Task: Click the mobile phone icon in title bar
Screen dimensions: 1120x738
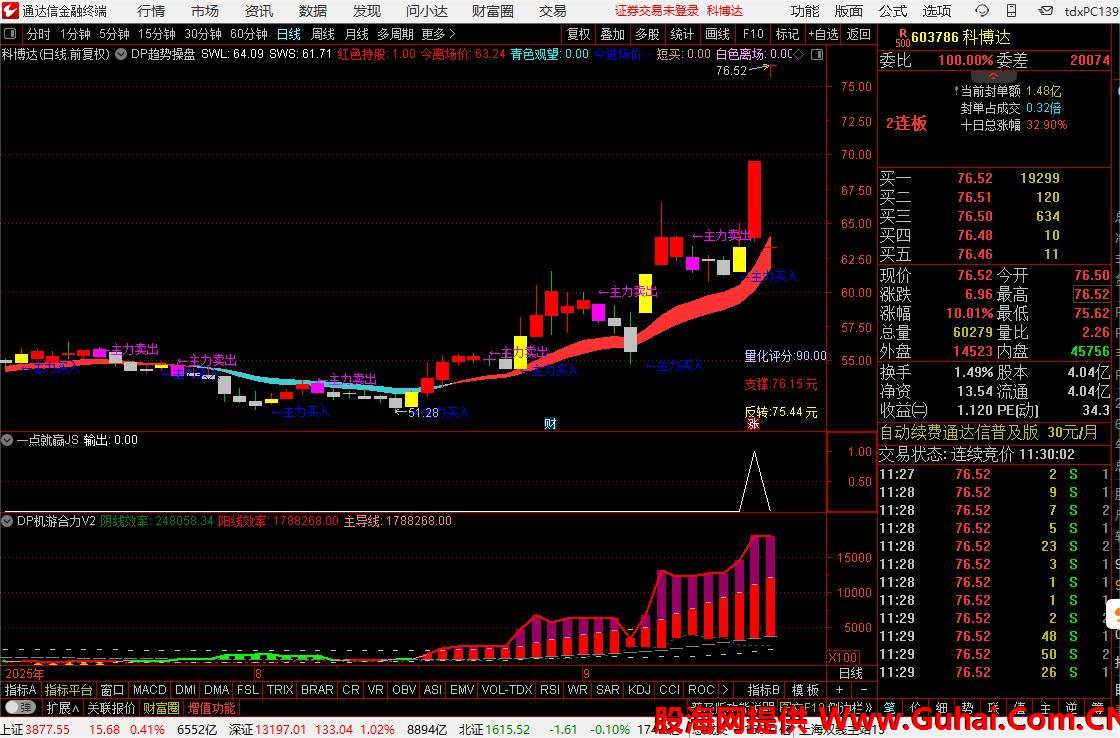Action: click(x=1011, y=11)
